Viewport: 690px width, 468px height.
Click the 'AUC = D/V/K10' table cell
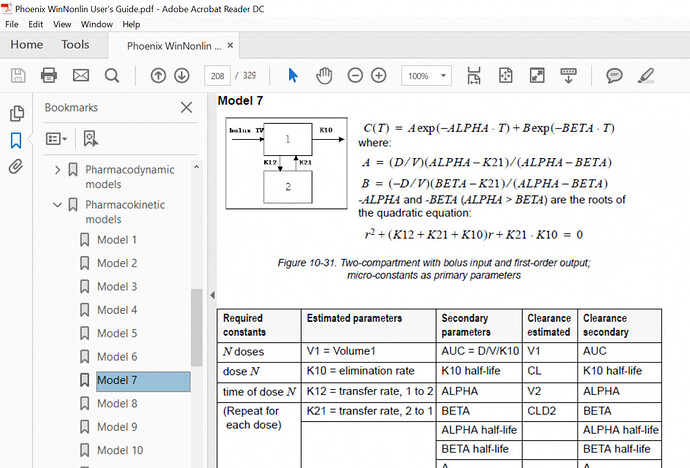(480, 351)
